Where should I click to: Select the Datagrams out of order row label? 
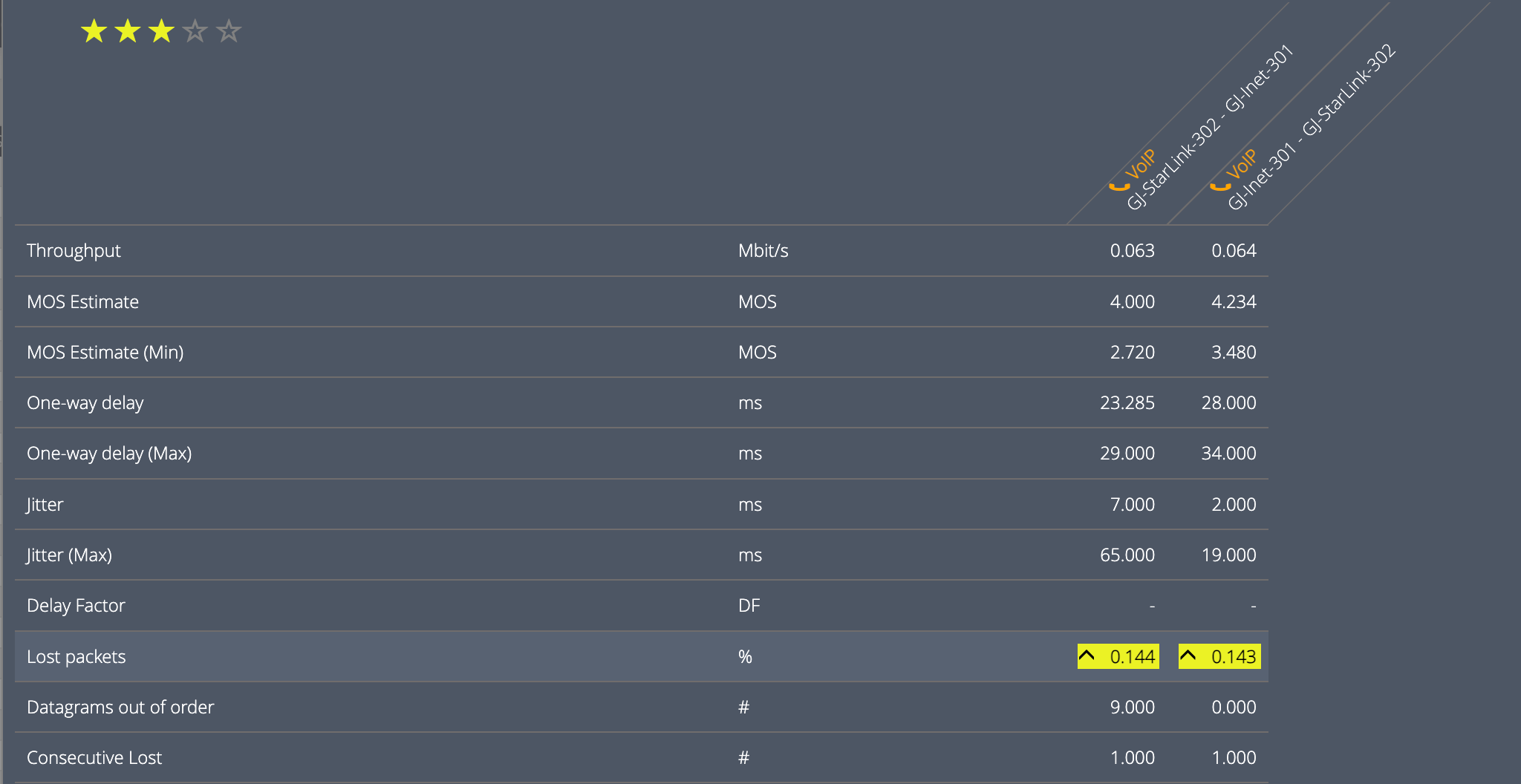(120, 708)
